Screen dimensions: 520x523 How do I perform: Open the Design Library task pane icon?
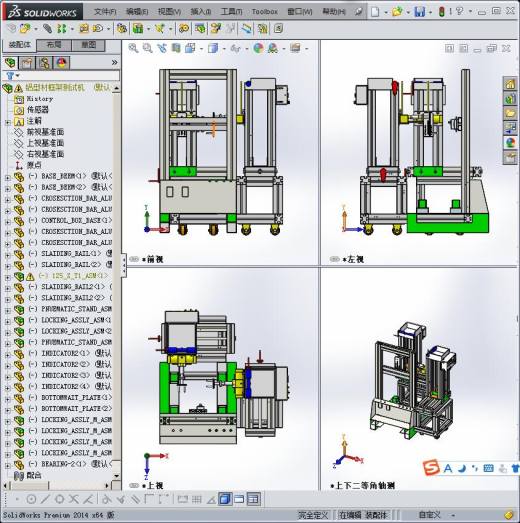pyautogui.click(x=510, y=99)
